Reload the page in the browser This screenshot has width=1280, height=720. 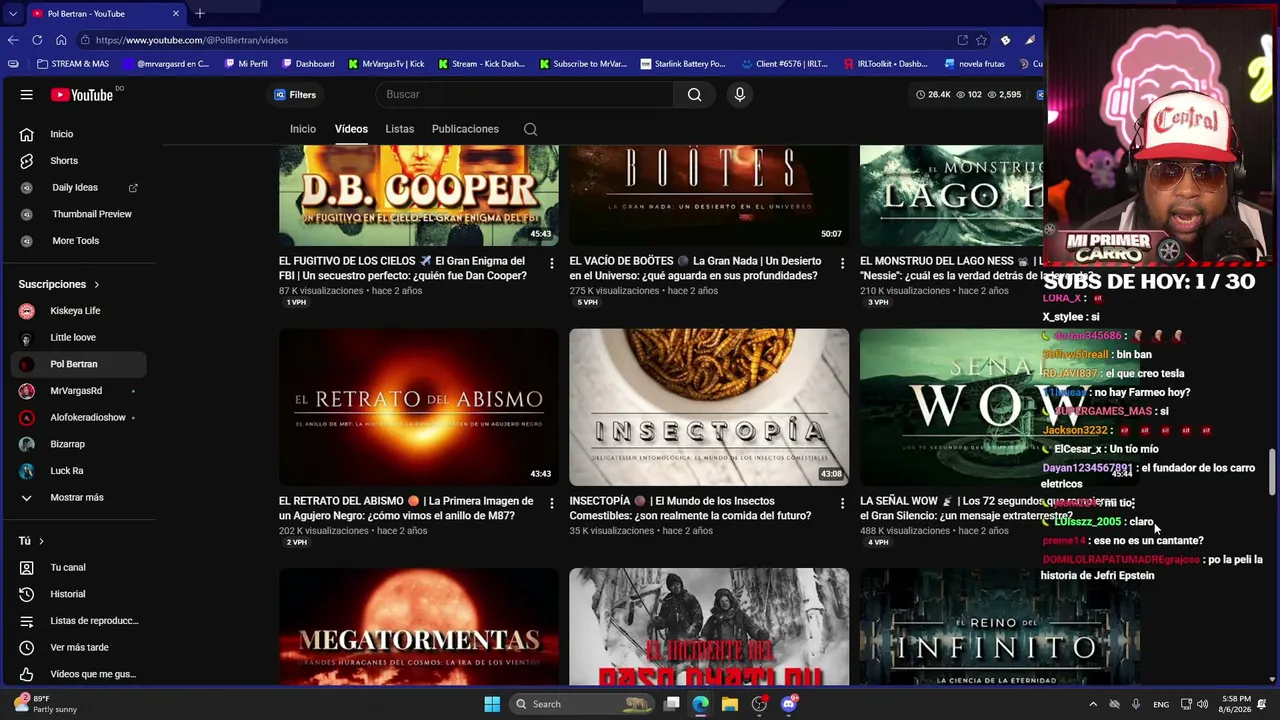[x=37, y=40]
